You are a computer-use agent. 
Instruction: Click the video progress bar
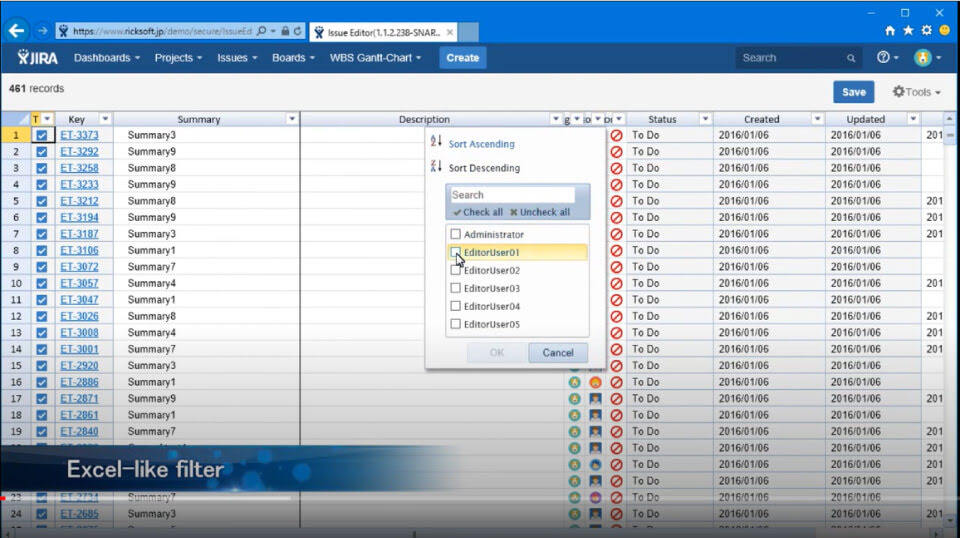point(150,497)
